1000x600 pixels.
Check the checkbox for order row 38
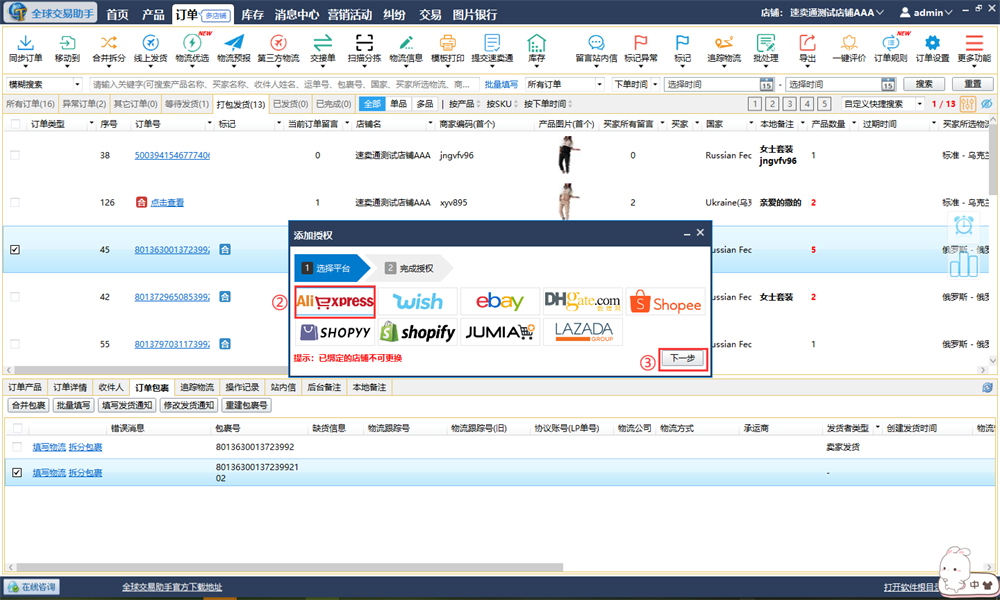(x=15, y=155)
